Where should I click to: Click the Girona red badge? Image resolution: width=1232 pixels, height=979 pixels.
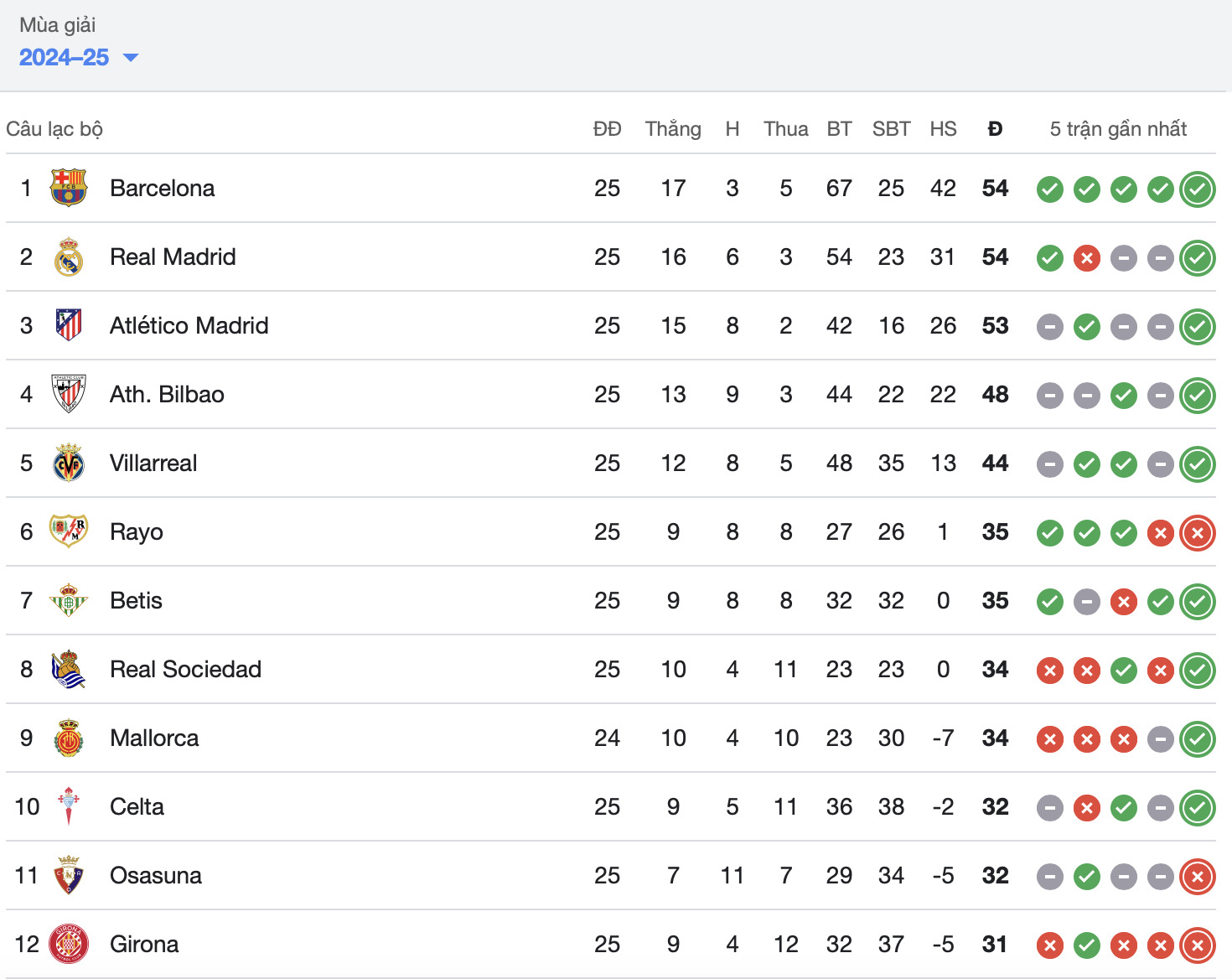click(69, 944)
